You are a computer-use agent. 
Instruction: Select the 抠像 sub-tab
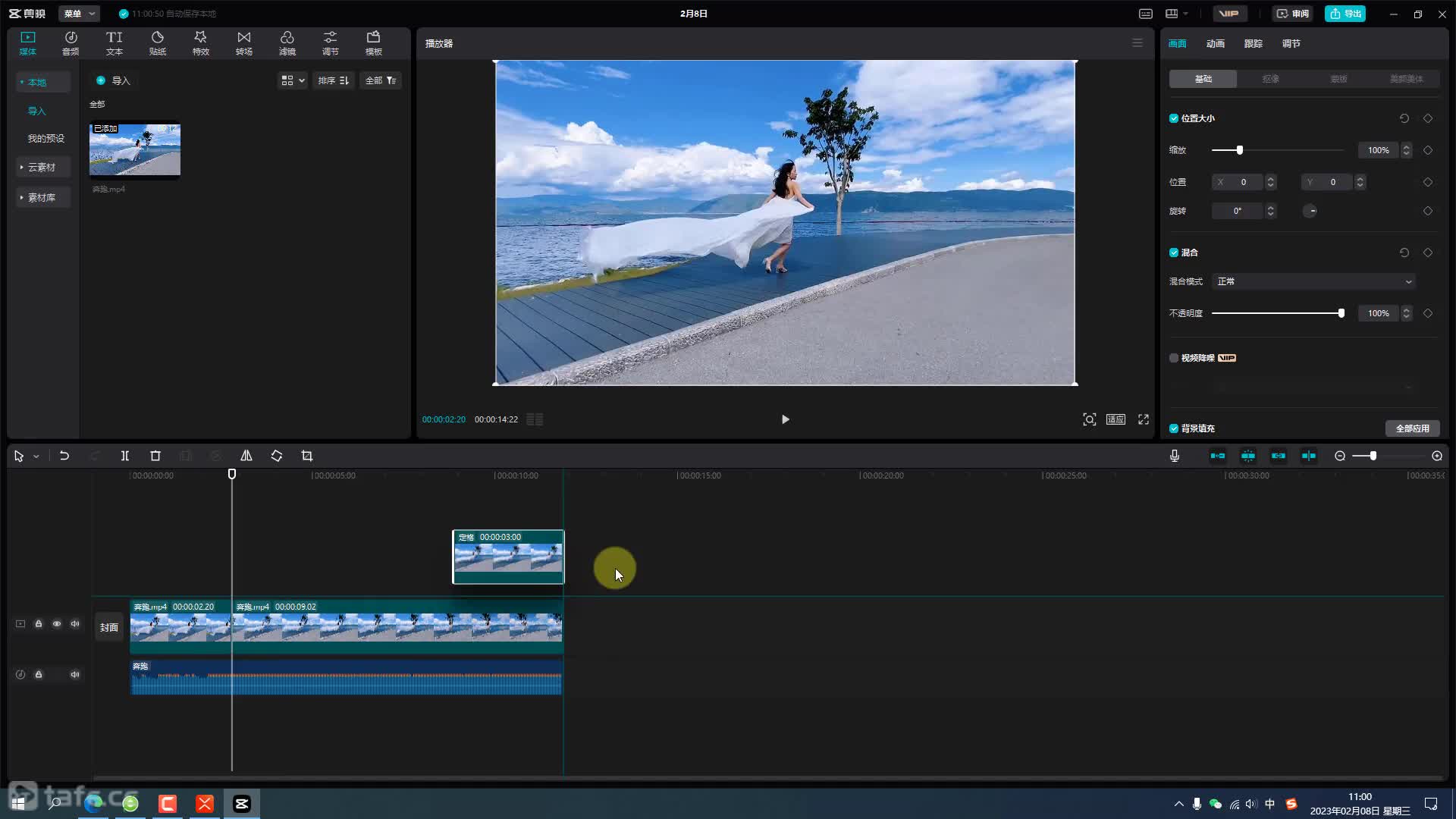pos(1271,79)
